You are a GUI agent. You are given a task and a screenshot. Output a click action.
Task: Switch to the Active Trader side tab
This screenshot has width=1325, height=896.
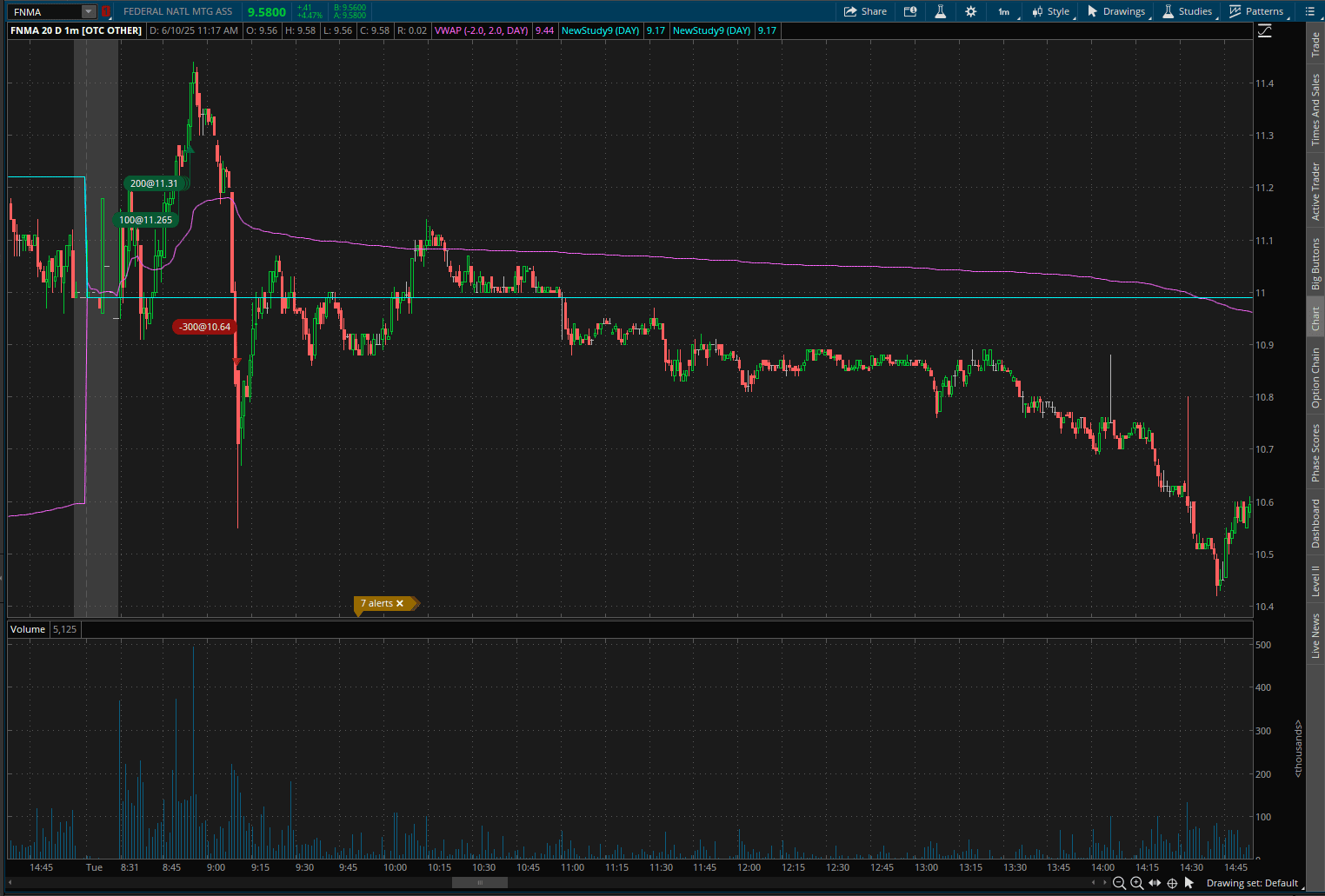click(x=1315, y=191)
